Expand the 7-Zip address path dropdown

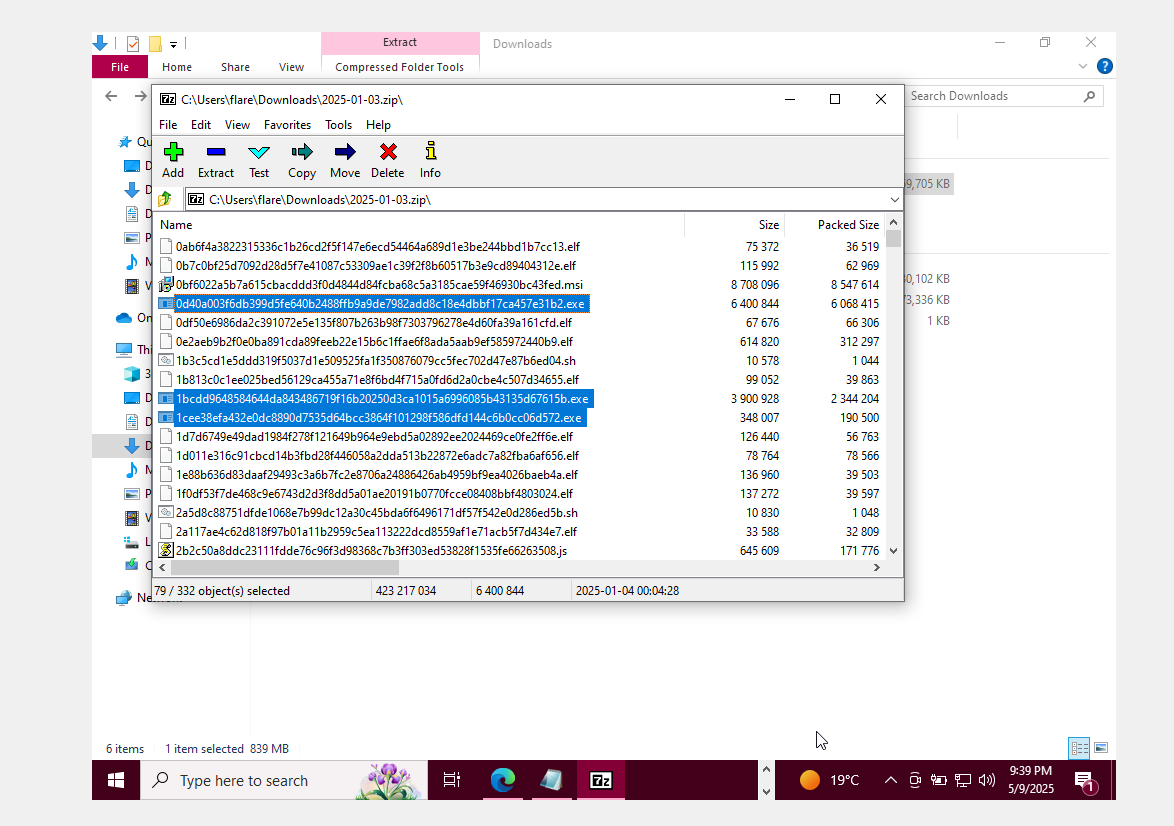[893, 199]
